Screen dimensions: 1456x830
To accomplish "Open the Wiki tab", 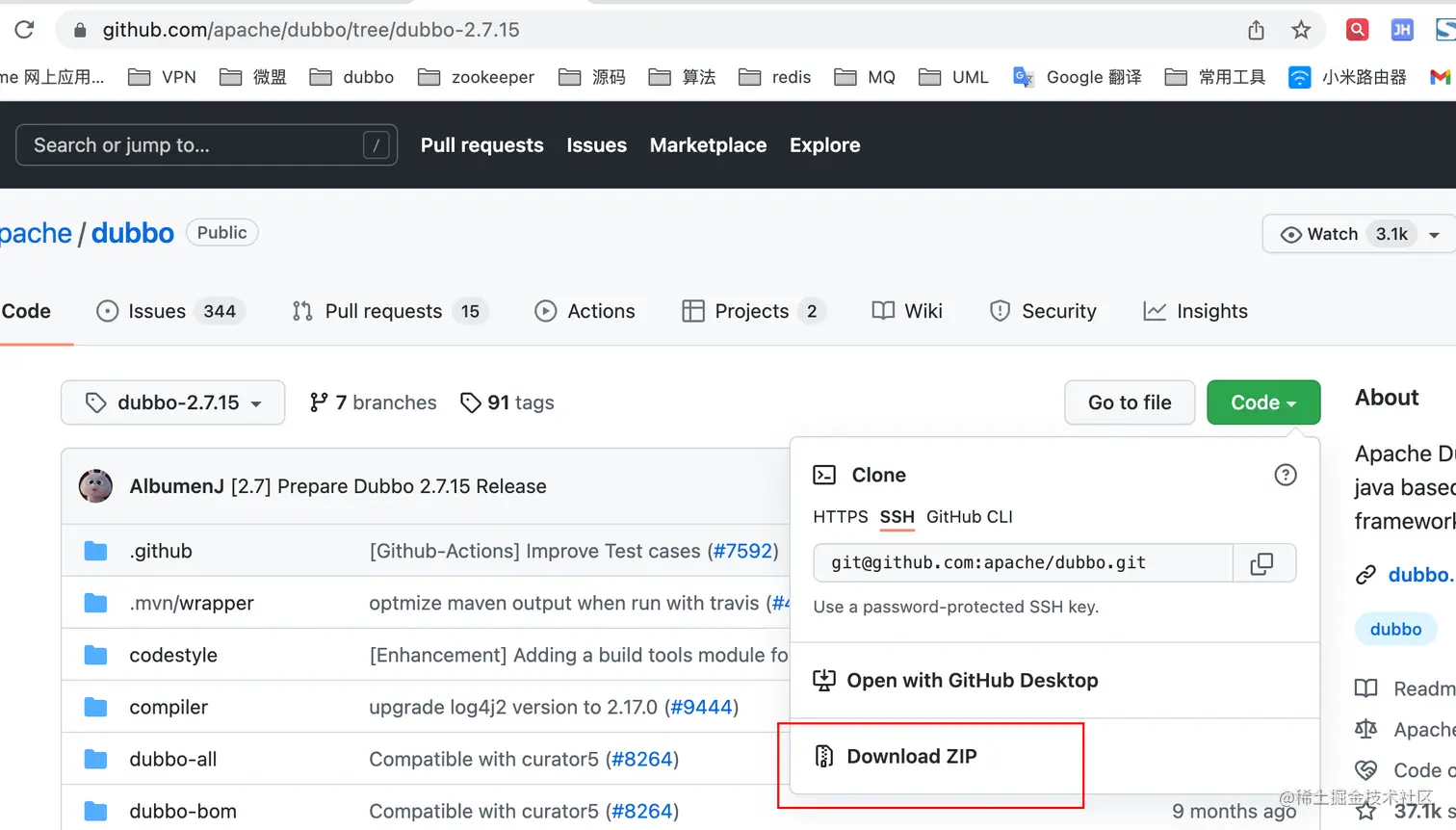I will click(907, 311).
